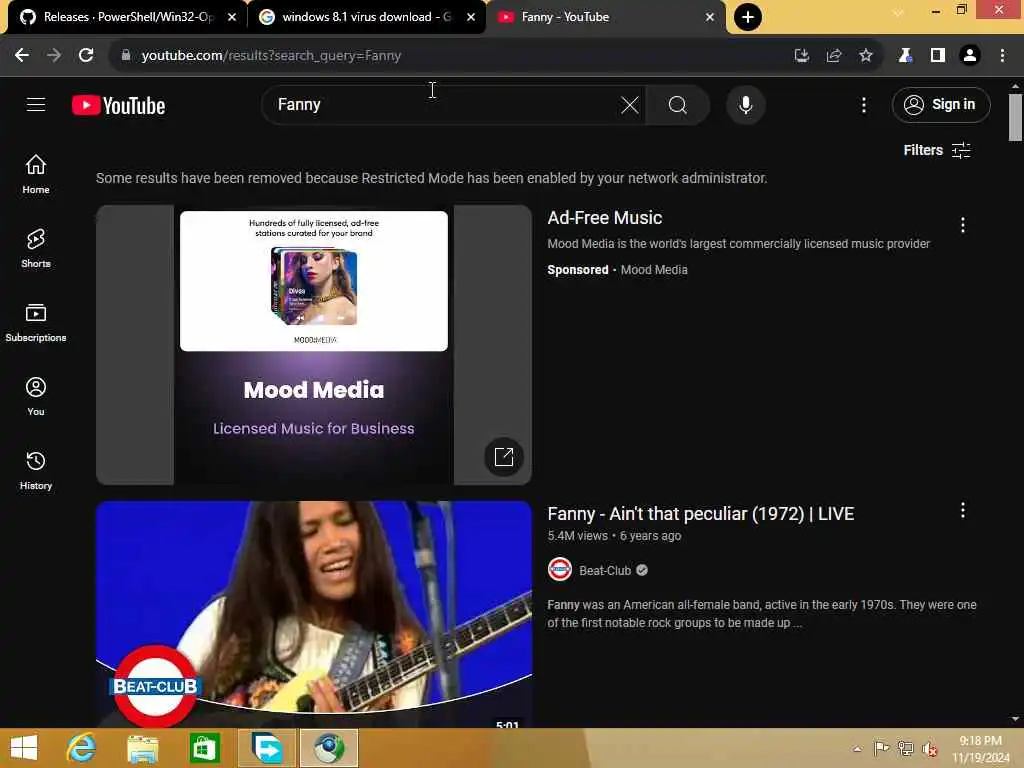Screen dimensions: 1024x768
Task: Open the Chrome three-dot menu
Action: [x=1002, y=56]
